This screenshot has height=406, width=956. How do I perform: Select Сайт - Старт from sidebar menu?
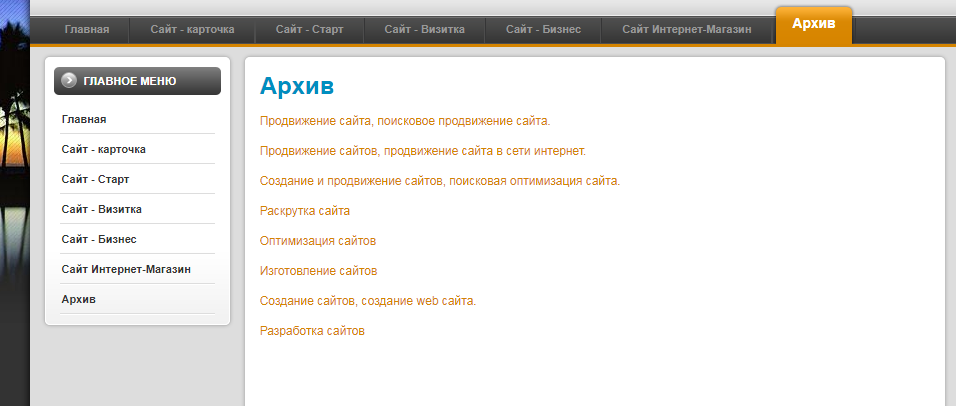pyautogui.click(x=95, y=179)
